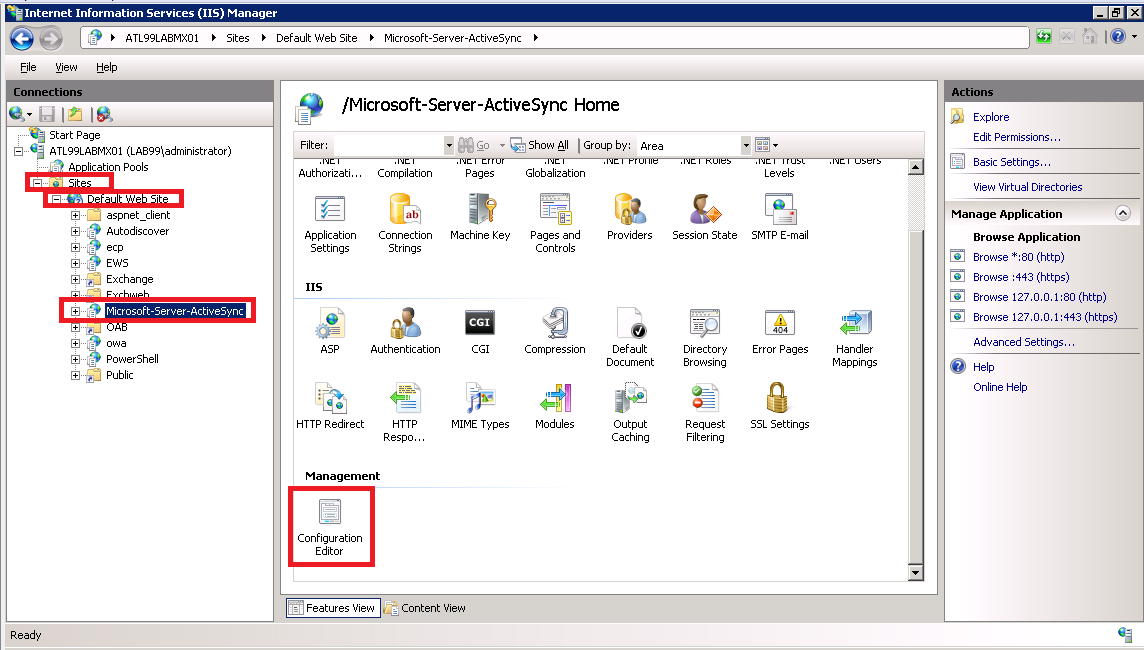Open the Modules feature
Image resolution: width=1144 pixels, height=650 pixels.
point(555,406)
